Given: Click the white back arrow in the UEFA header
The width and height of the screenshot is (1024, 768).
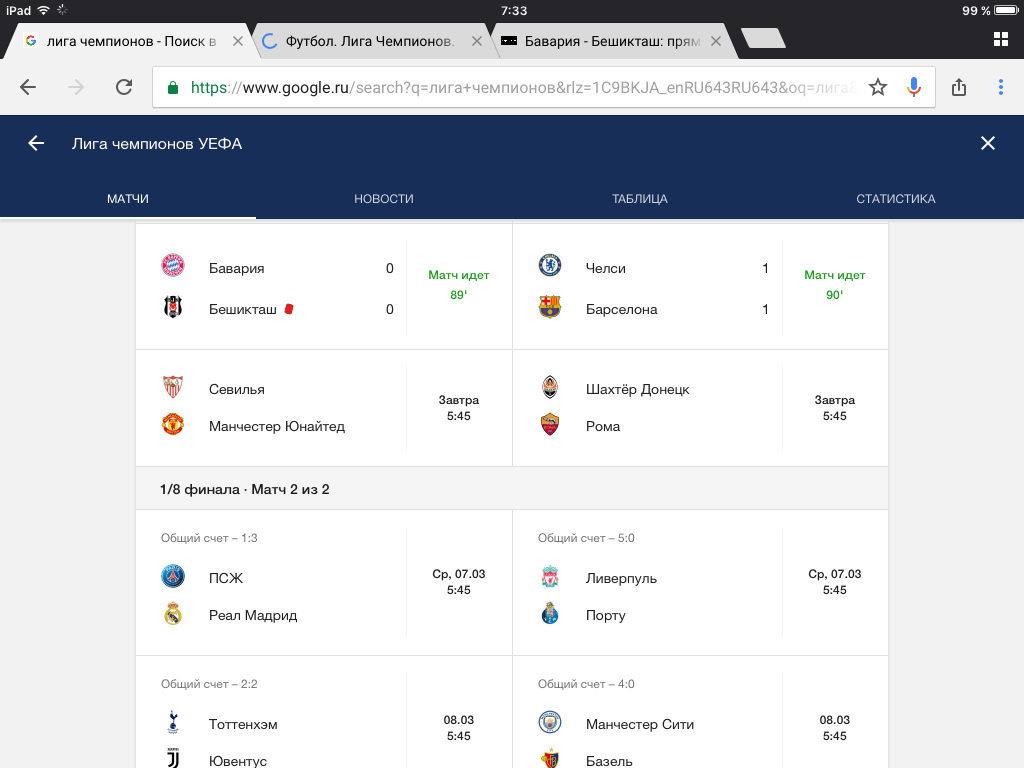Looking at the screenshot, I should click(36, 143).
